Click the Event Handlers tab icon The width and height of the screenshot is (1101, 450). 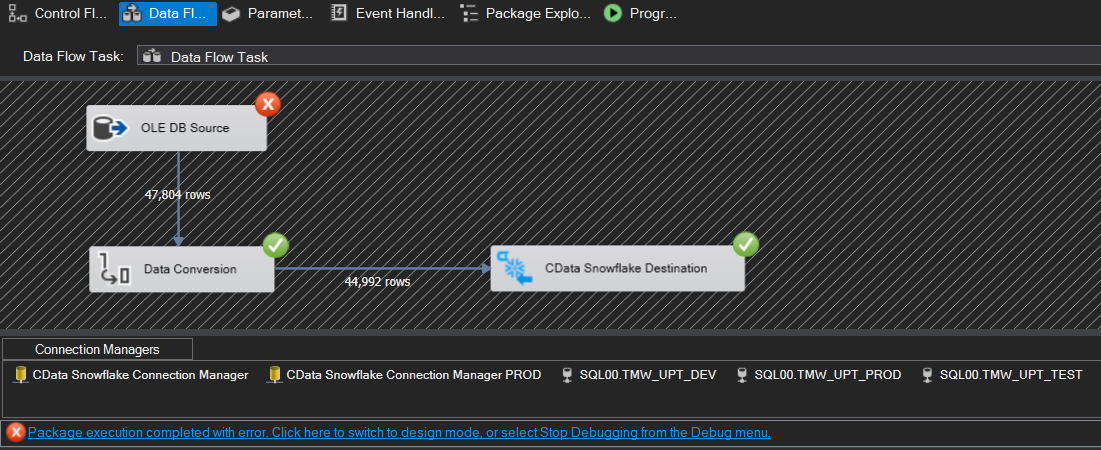339,13
